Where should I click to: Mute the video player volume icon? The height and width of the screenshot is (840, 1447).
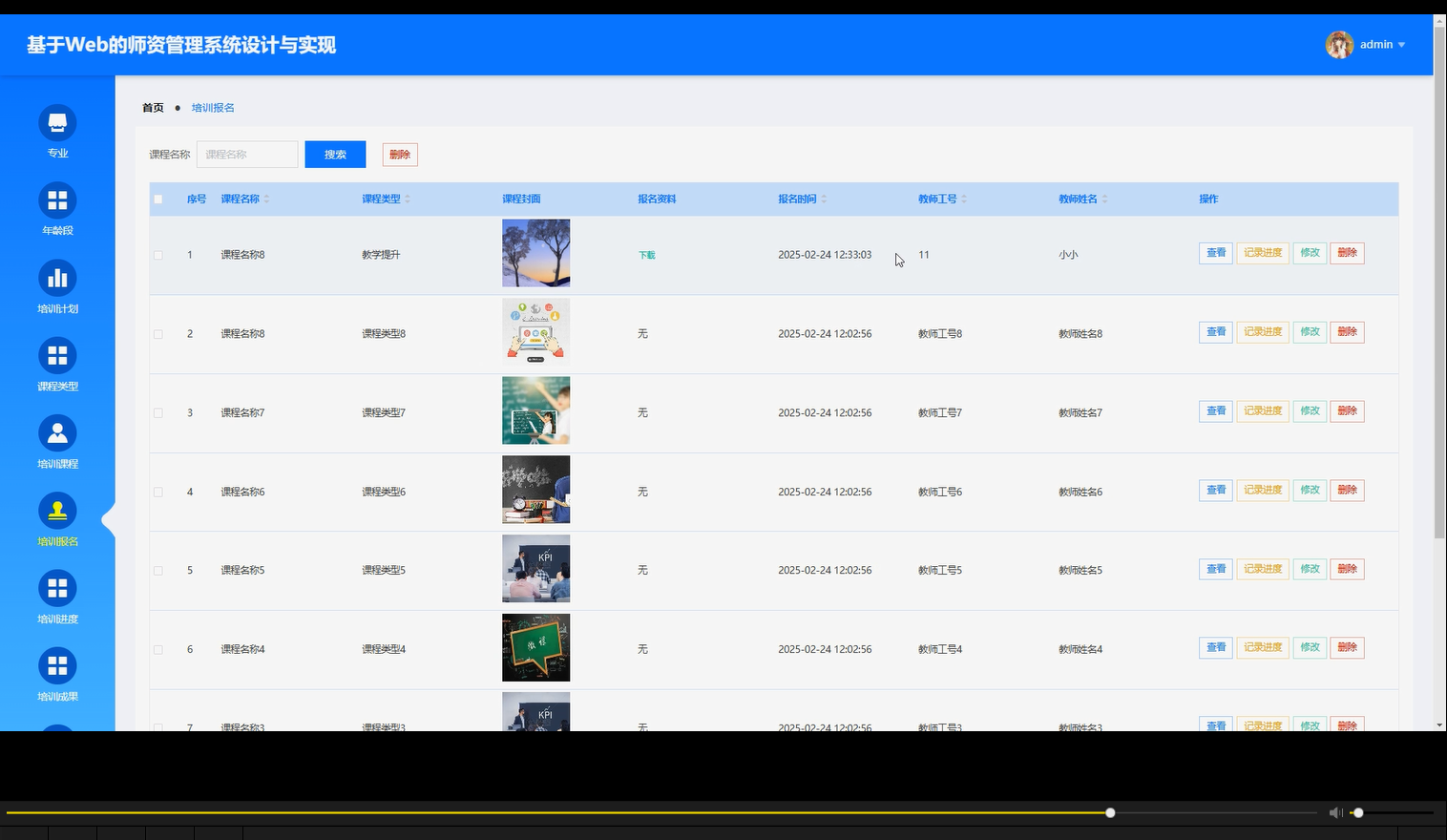1335,813
